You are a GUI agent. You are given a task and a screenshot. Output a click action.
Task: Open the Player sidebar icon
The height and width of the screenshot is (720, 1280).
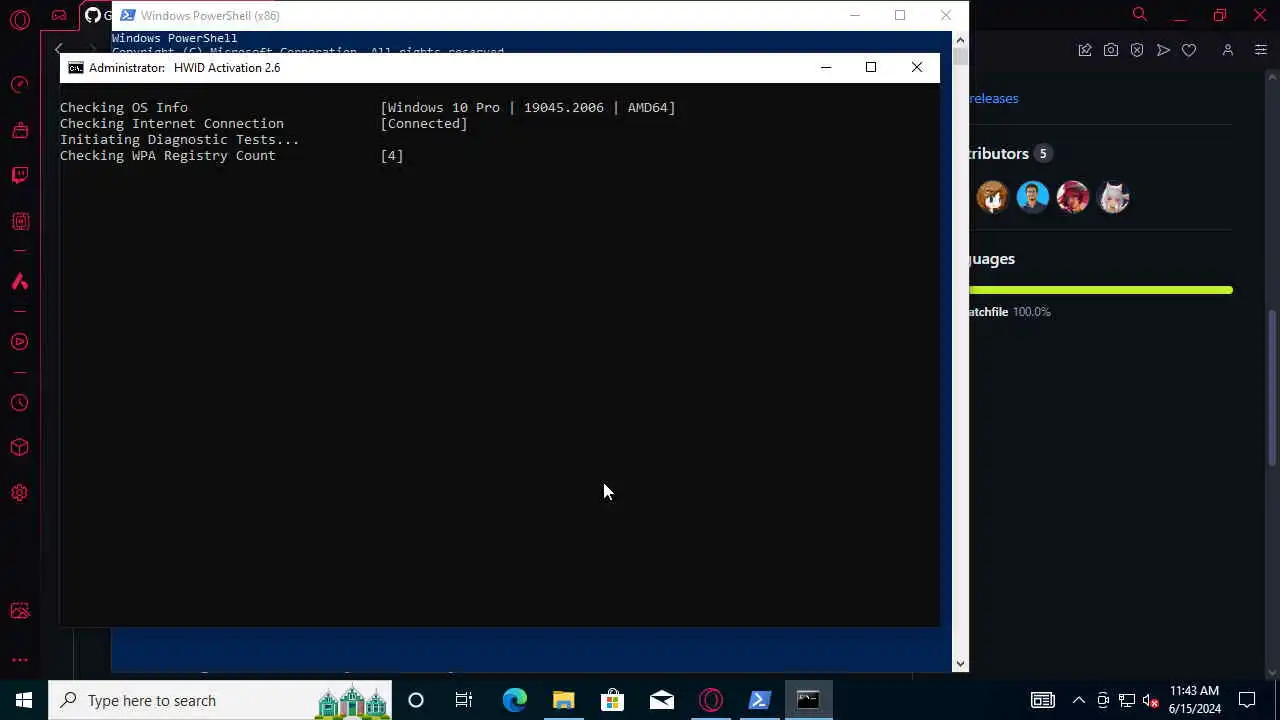tap(19, 342)
